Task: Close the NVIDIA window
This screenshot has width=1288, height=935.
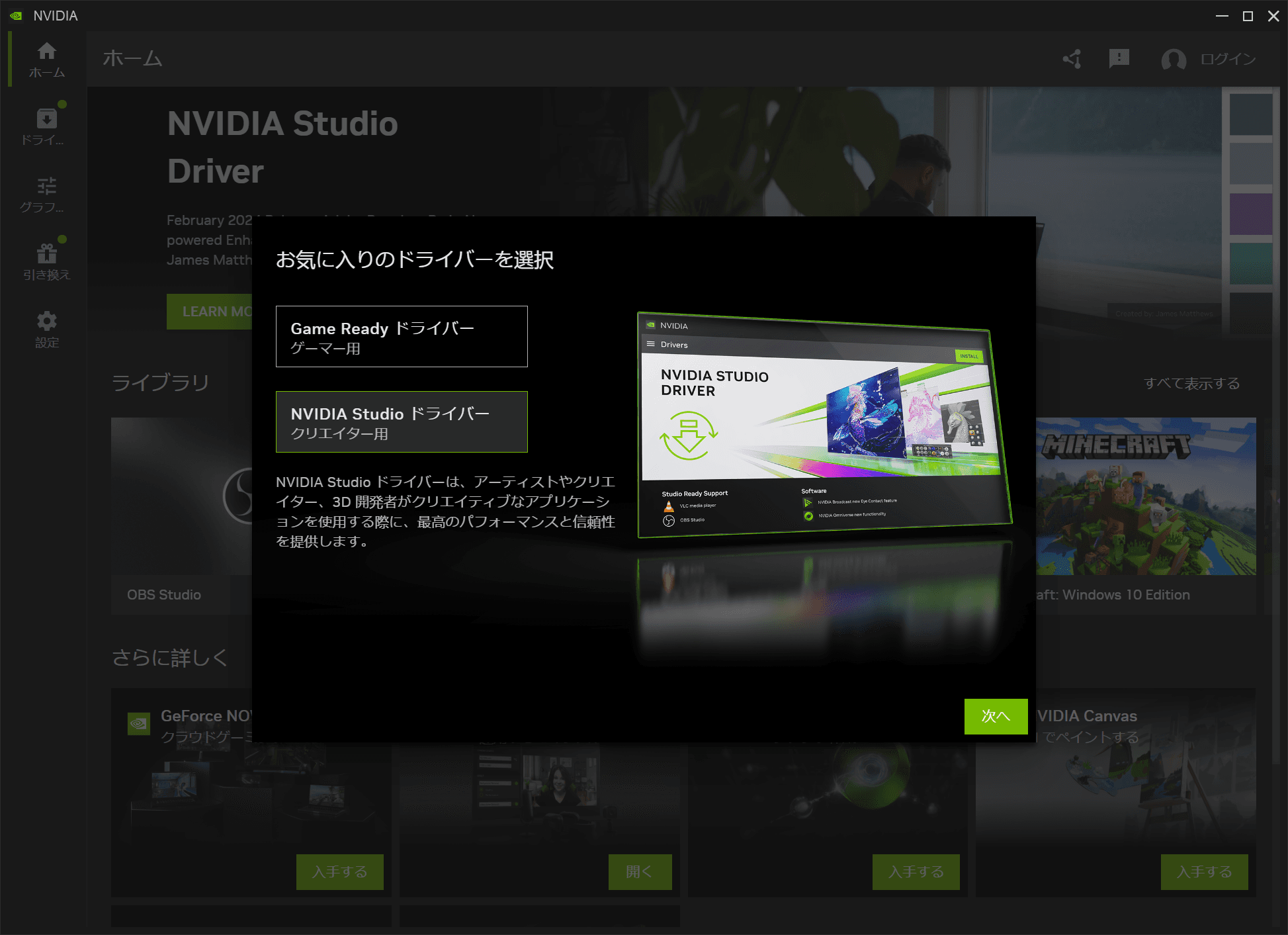Action: 1273,16
